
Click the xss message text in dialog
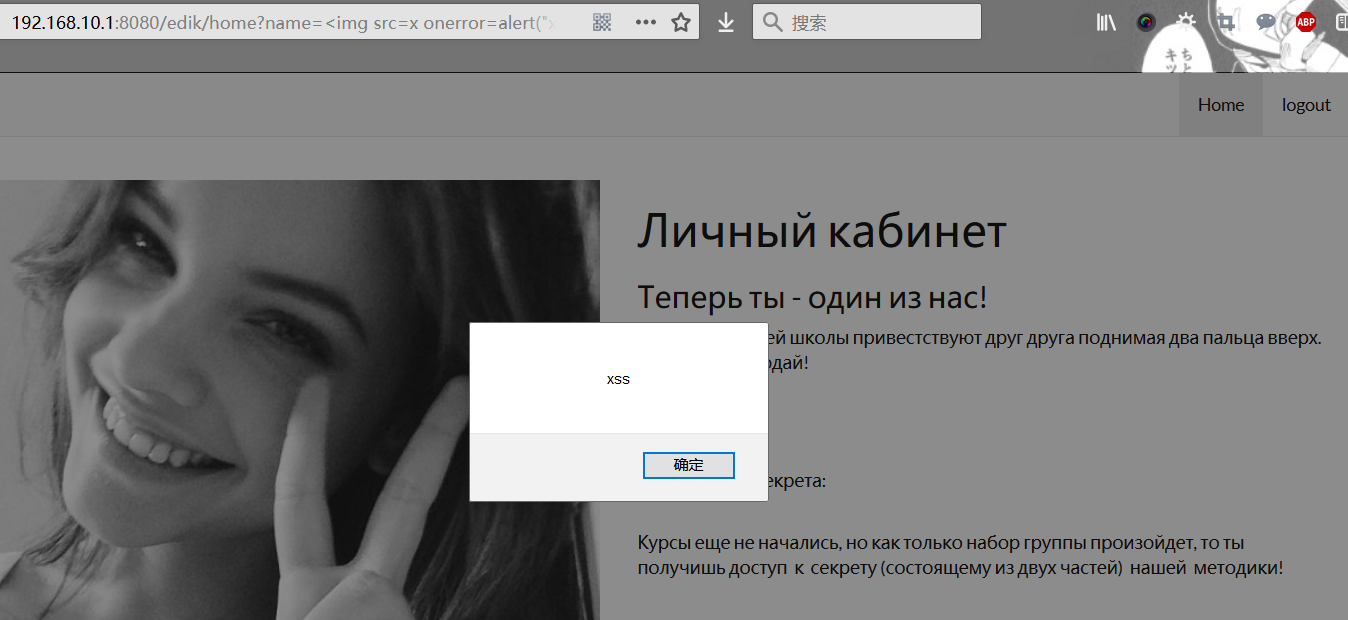(618, 379)
